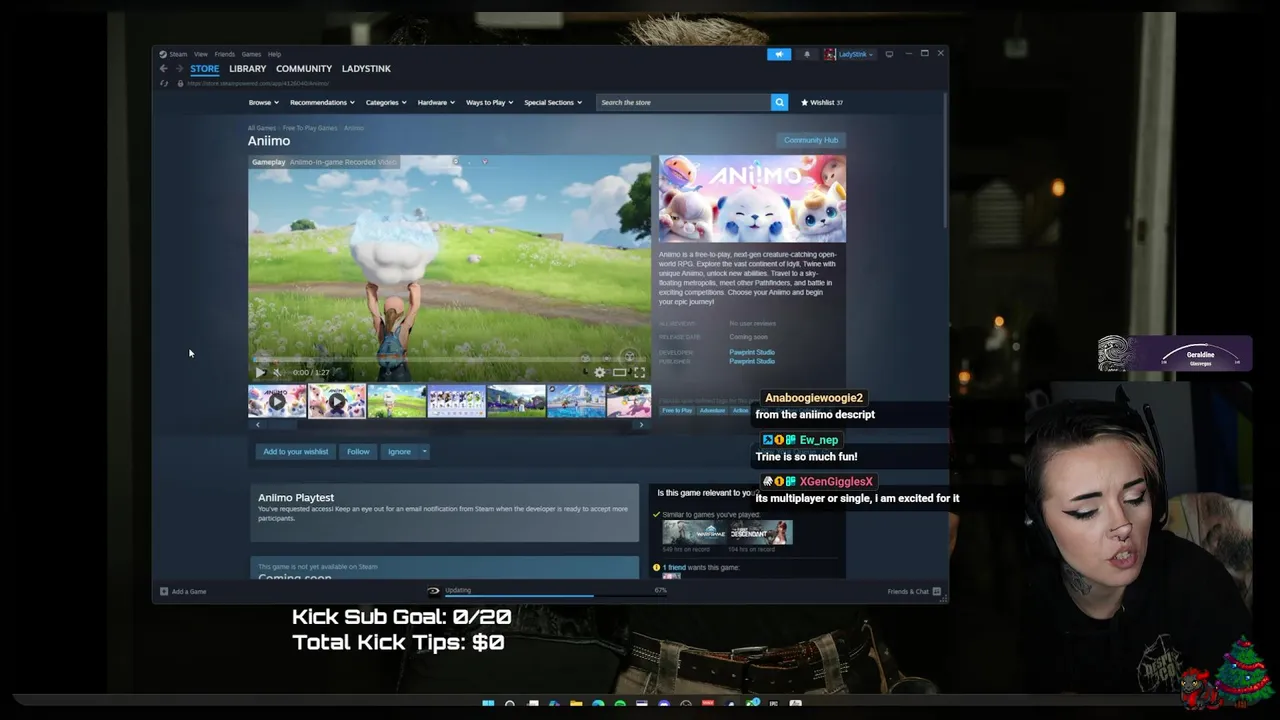
Task: Click the Search the store field
Action: tap(684, 102)
